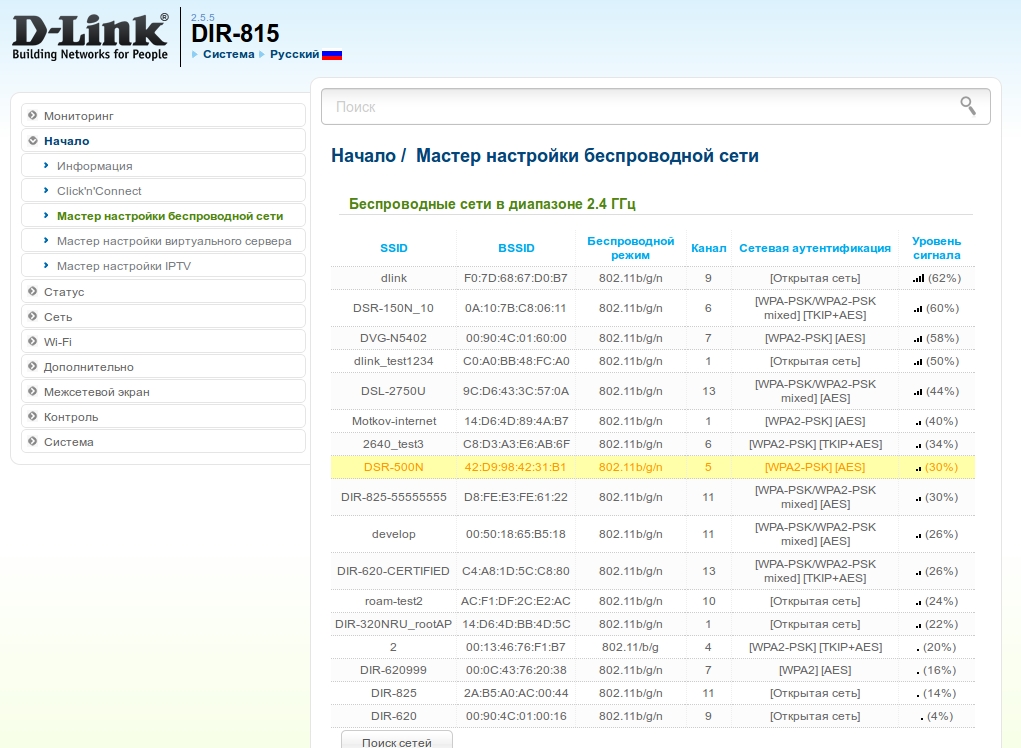This screenshot has height=748, width=1021.
Task: Open the Информация submenu item
Action: (94, 166)
